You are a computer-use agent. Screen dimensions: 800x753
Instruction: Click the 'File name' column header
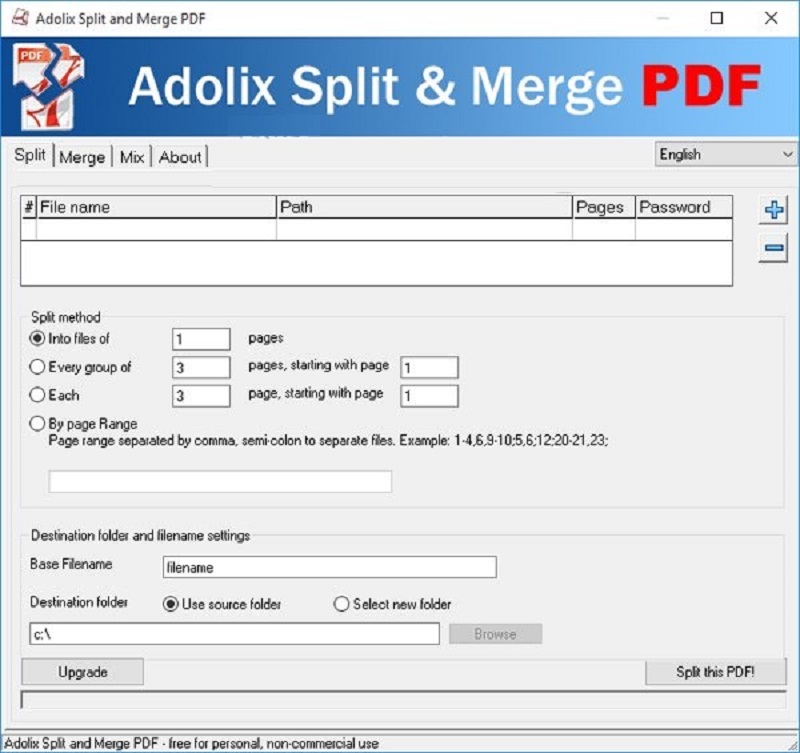156,207
